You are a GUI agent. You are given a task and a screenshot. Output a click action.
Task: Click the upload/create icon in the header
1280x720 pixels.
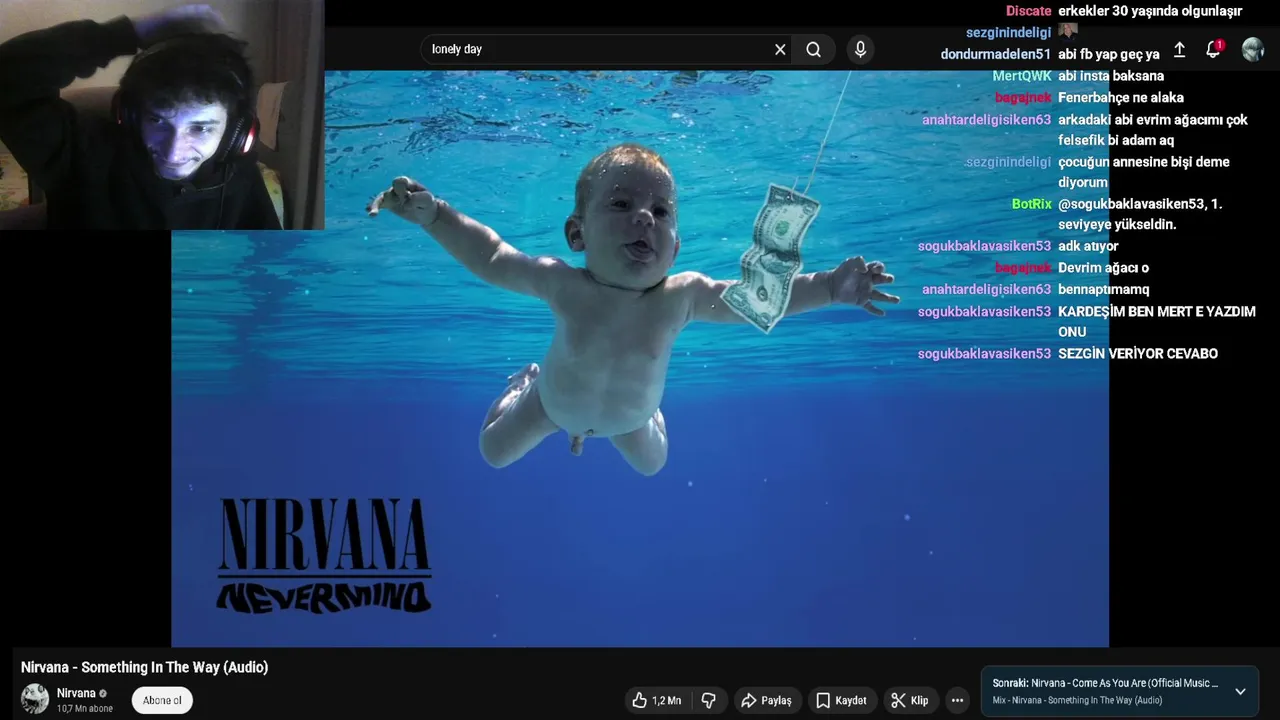tap(1179, 49)
